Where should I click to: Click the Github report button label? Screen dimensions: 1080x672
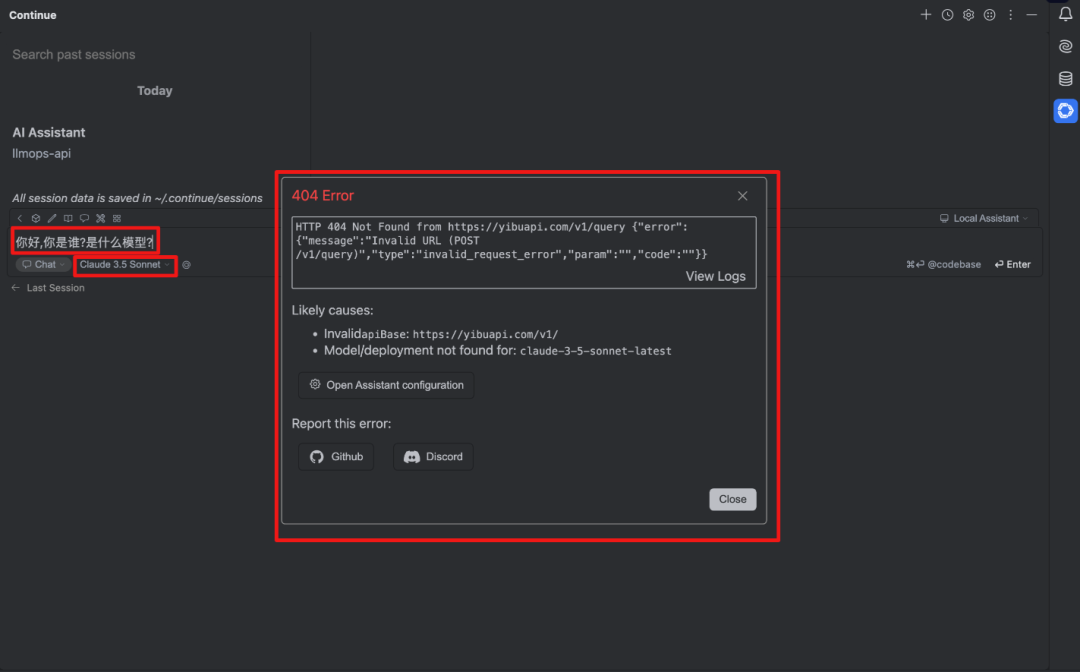(x=347, y=456)
